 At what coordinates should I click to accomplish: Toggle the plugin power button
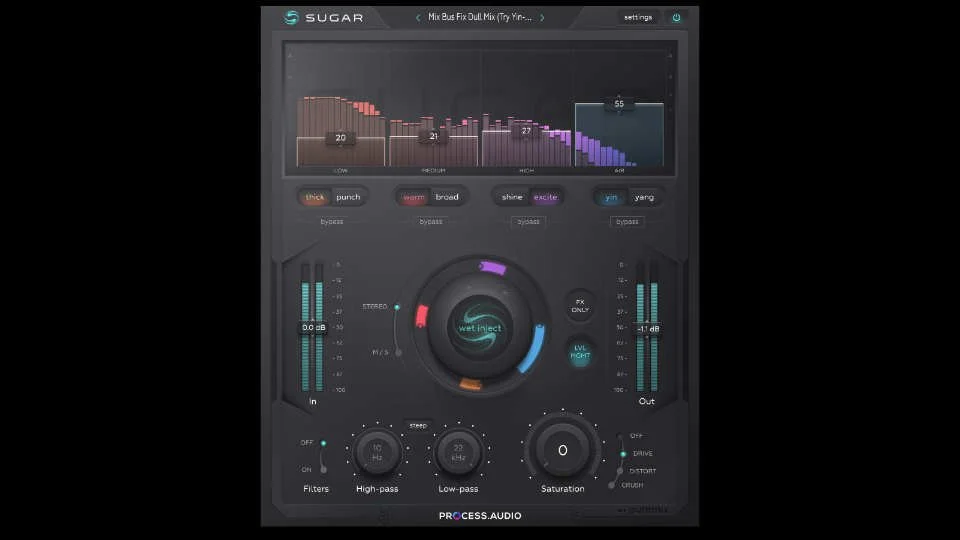(x=677, y=17)
